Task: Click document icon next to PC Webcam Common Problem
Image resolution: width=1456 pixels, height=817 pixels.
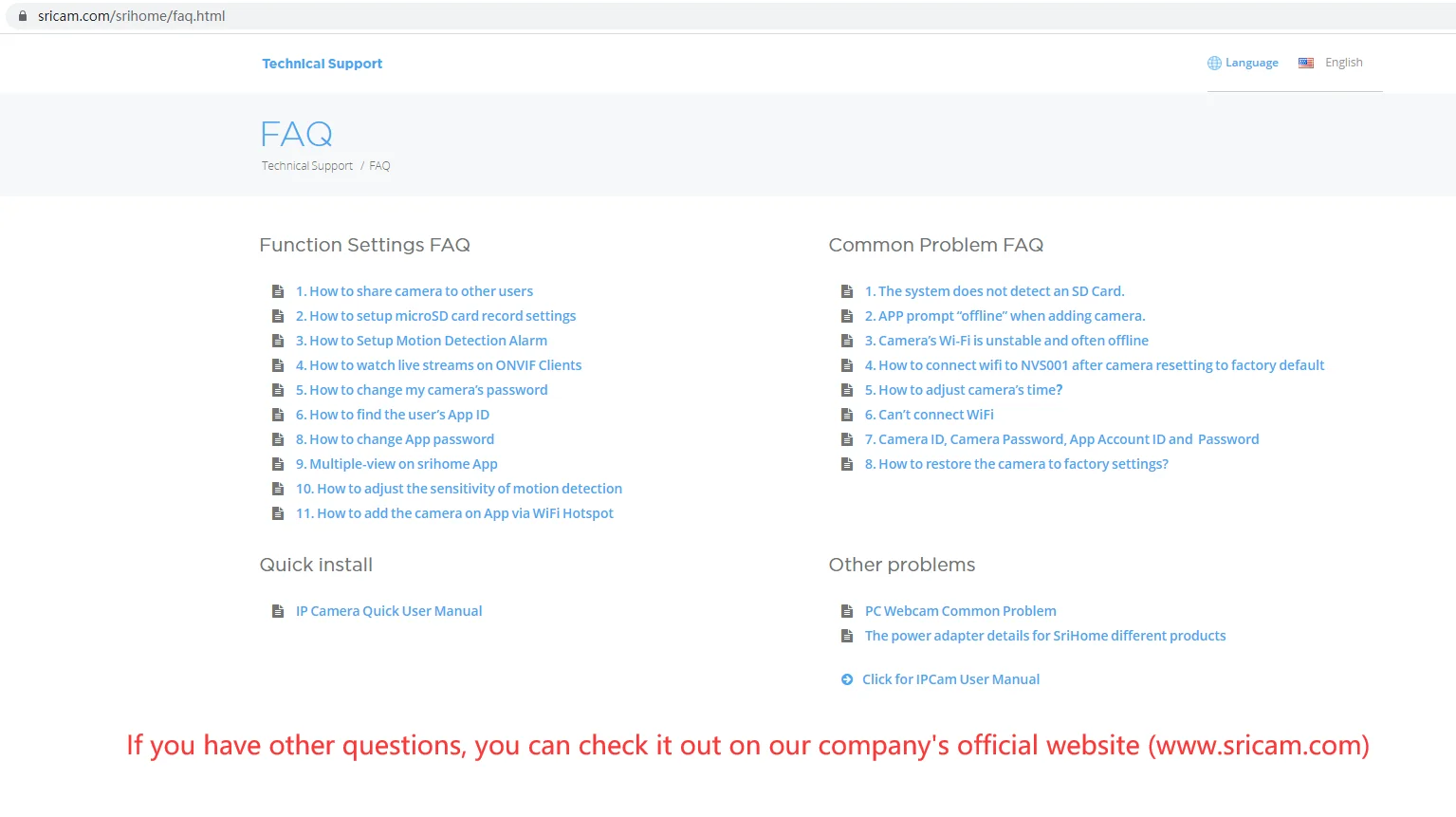Action: 847,611
